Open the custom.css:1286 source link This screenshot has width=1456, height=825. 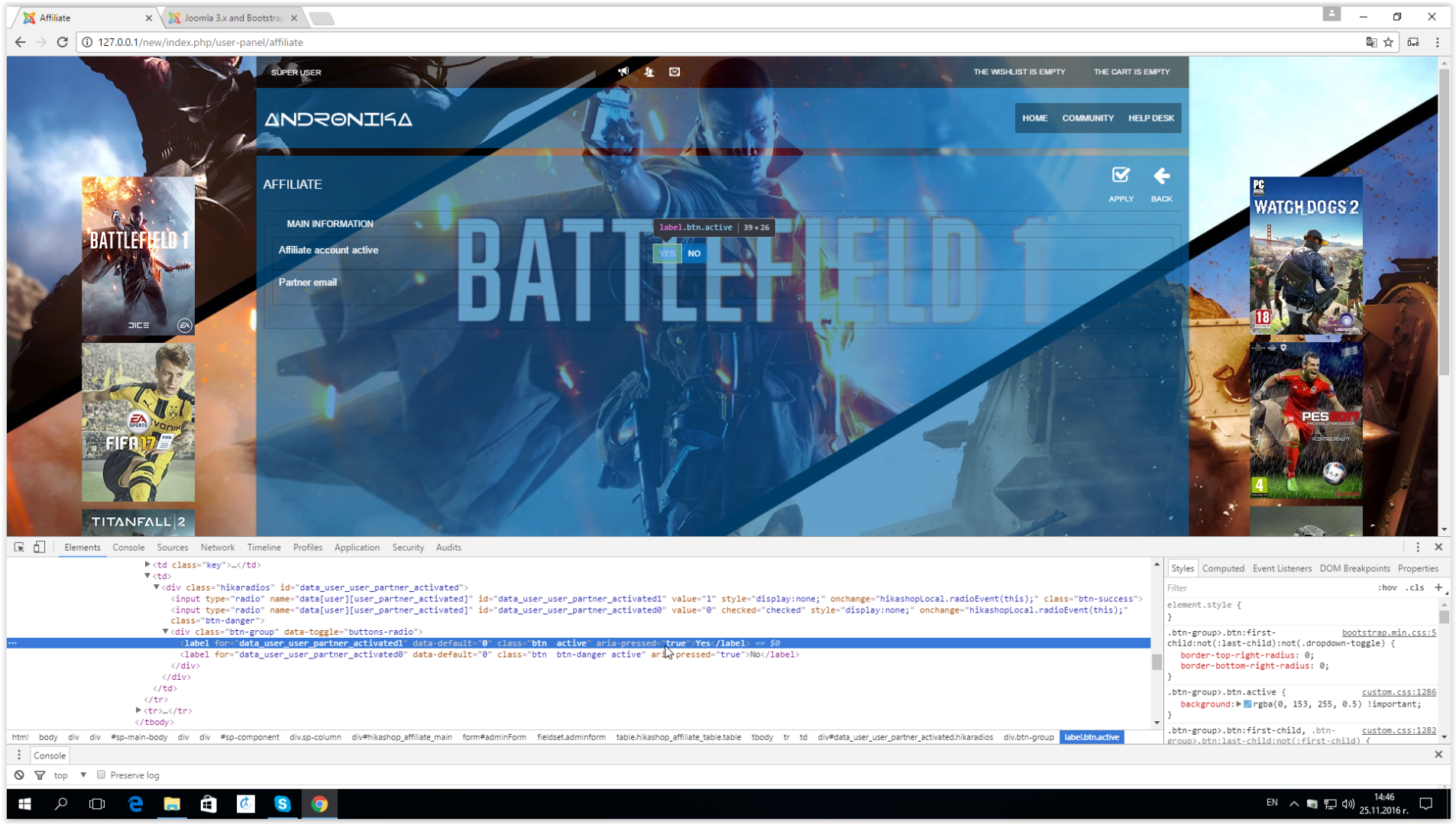[x=1399, y=692]
